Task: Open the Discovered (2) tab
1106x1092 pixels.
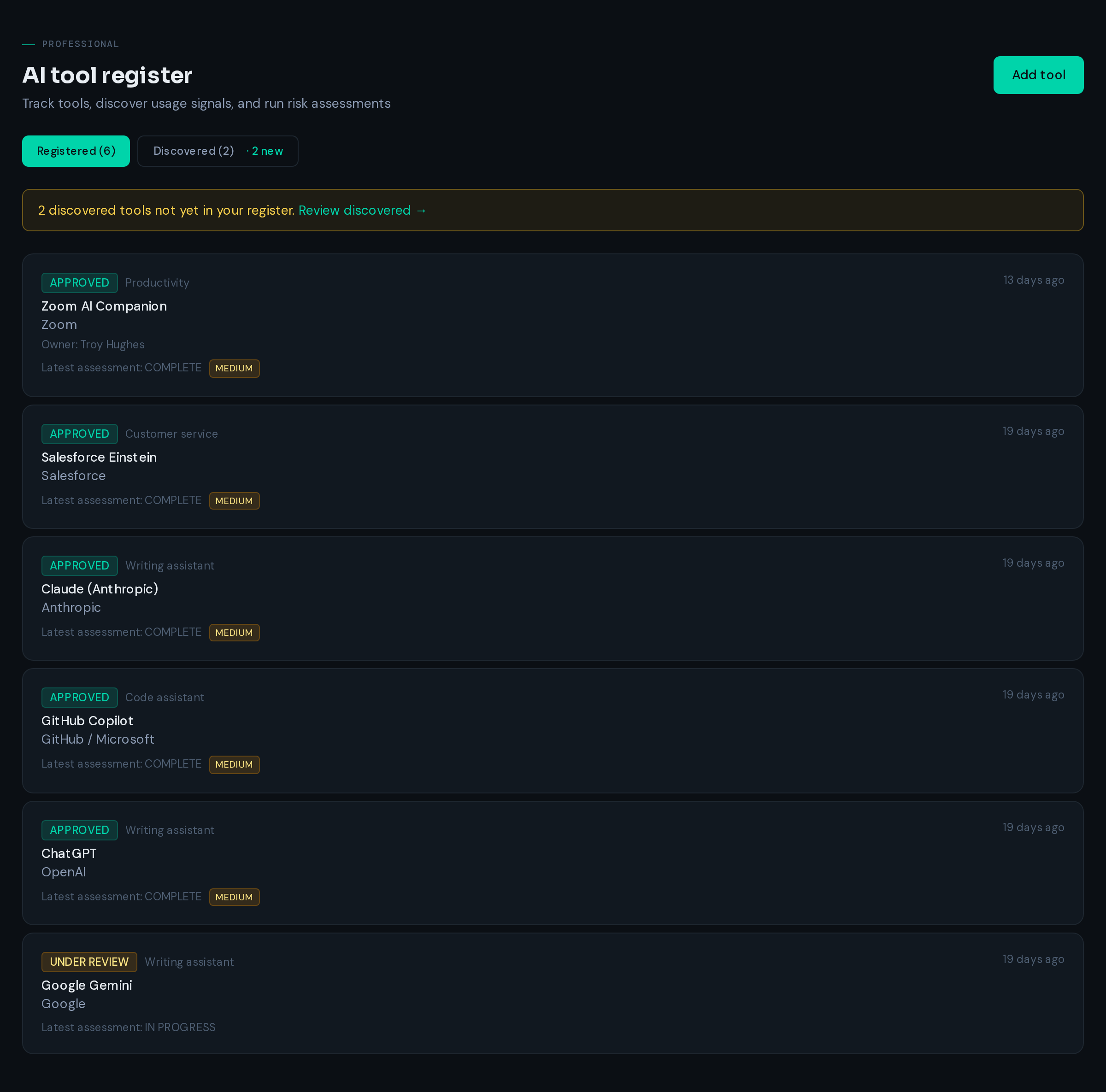Action: (218, 151)
